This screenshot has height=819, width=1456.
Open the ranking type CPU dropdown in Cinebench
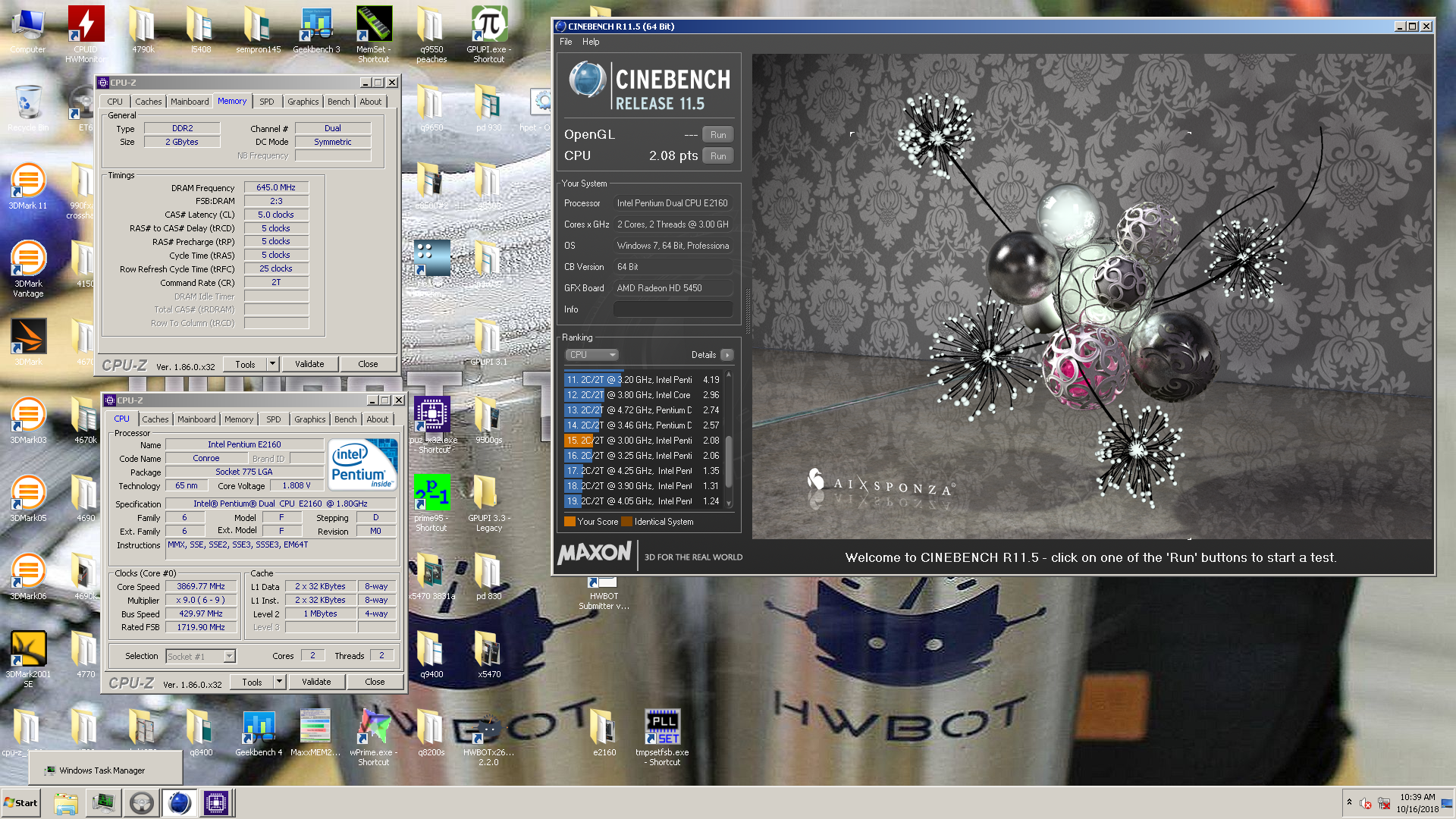click(x=591, y=355)
